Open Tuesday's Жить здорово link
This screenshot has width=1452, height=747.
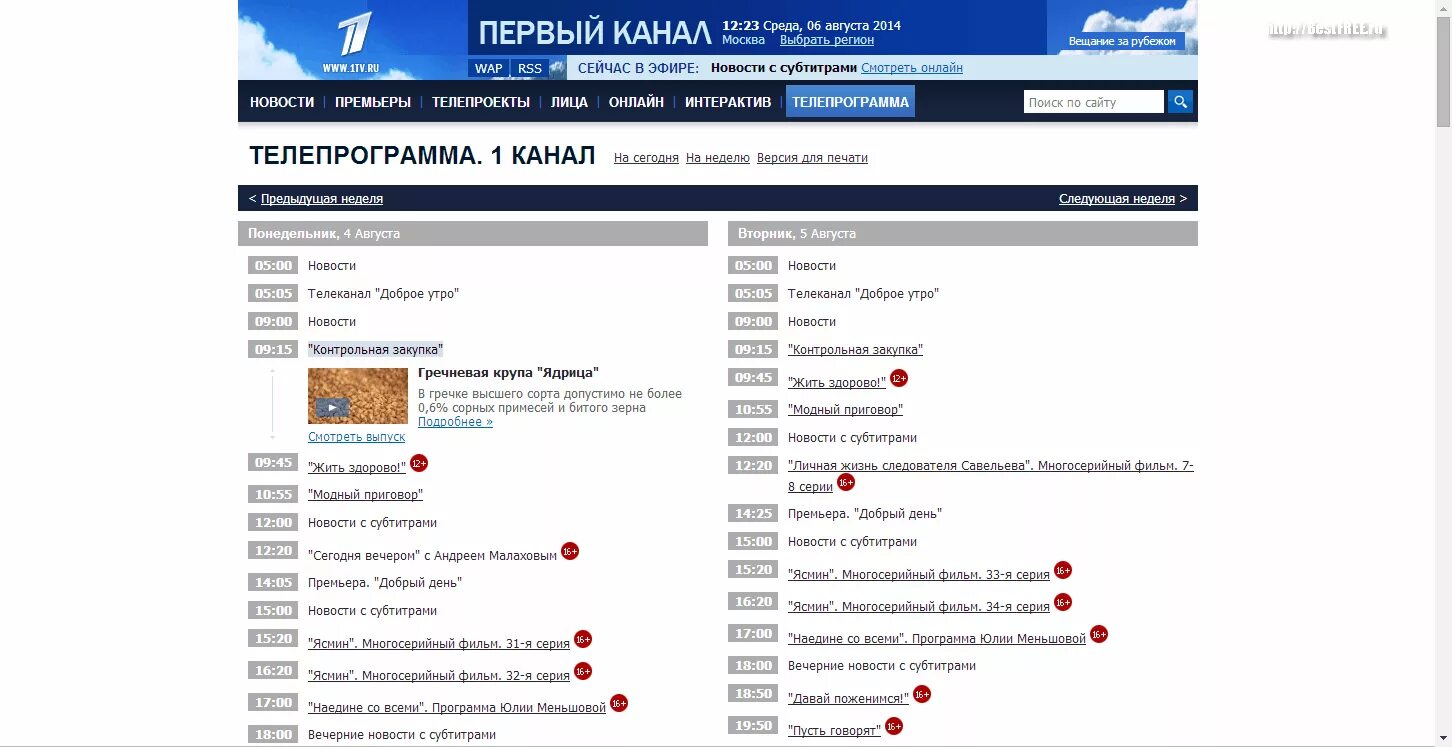[x=837, y=382]
